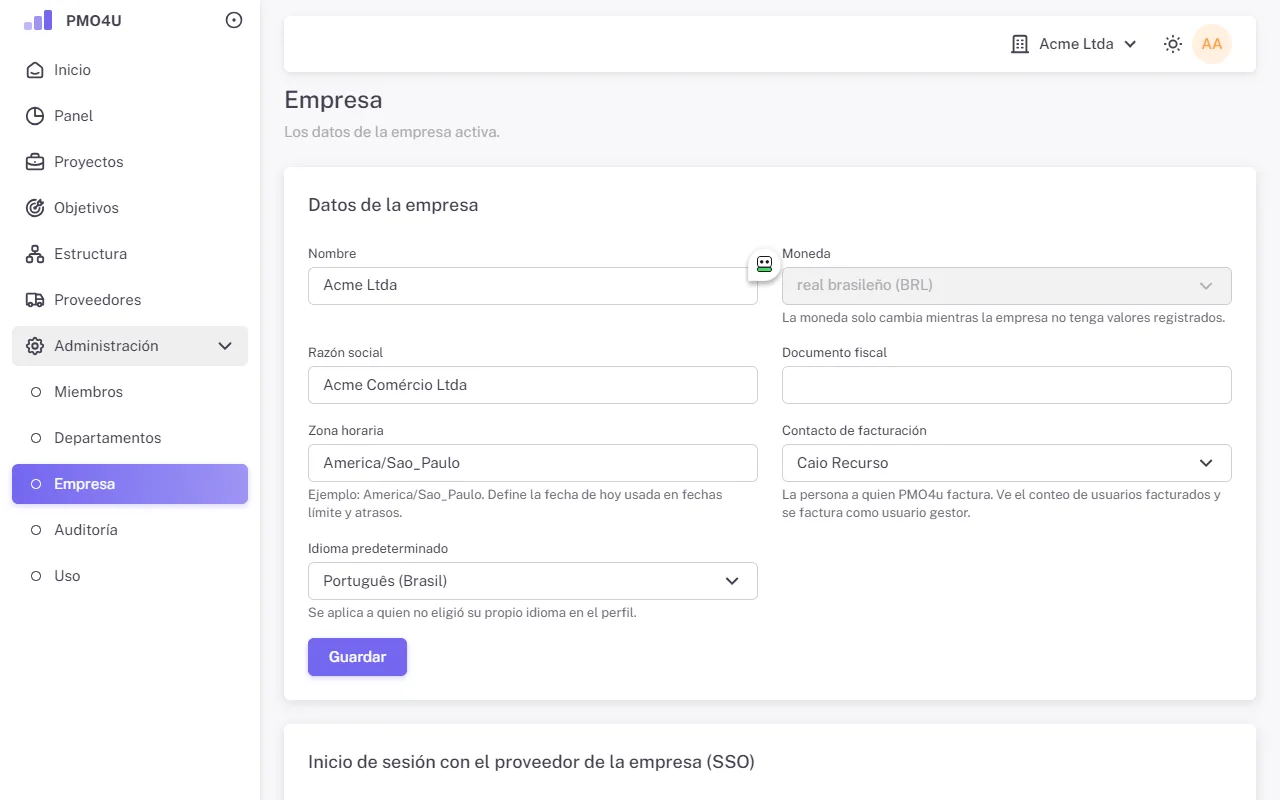The width and height of the screenshot is (1280, 800).
Task: Open Panel from the sidebar
Action: coord(130,116)
